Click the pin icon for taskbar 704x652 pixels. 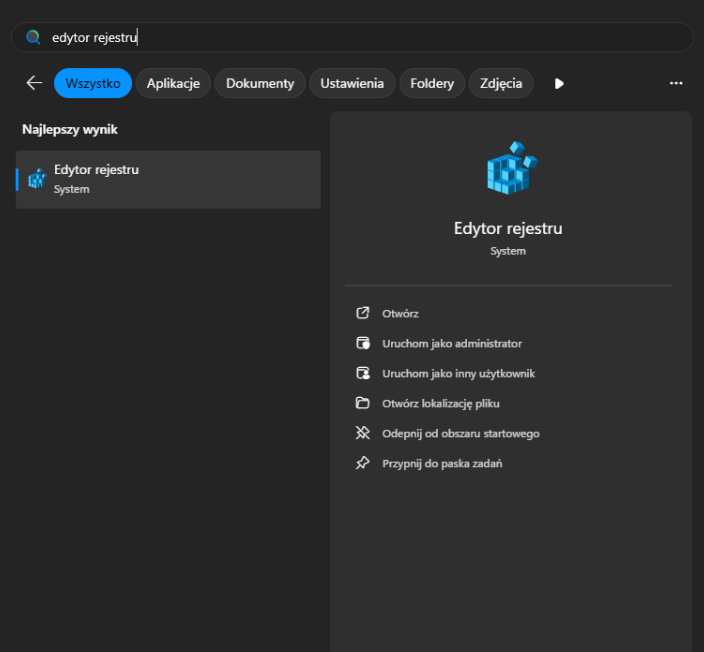pyautogui.click(x=363, y=463)
